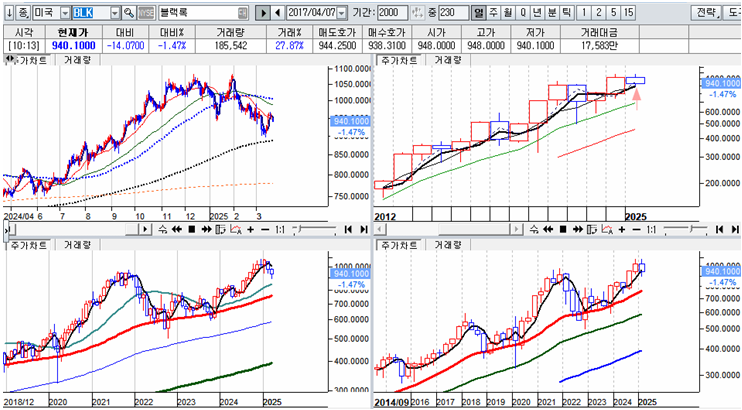The width and height of the screenshot is (742, 410).
Task: Zoom out with minus icon, left toolbar
Action: [265, 230]
